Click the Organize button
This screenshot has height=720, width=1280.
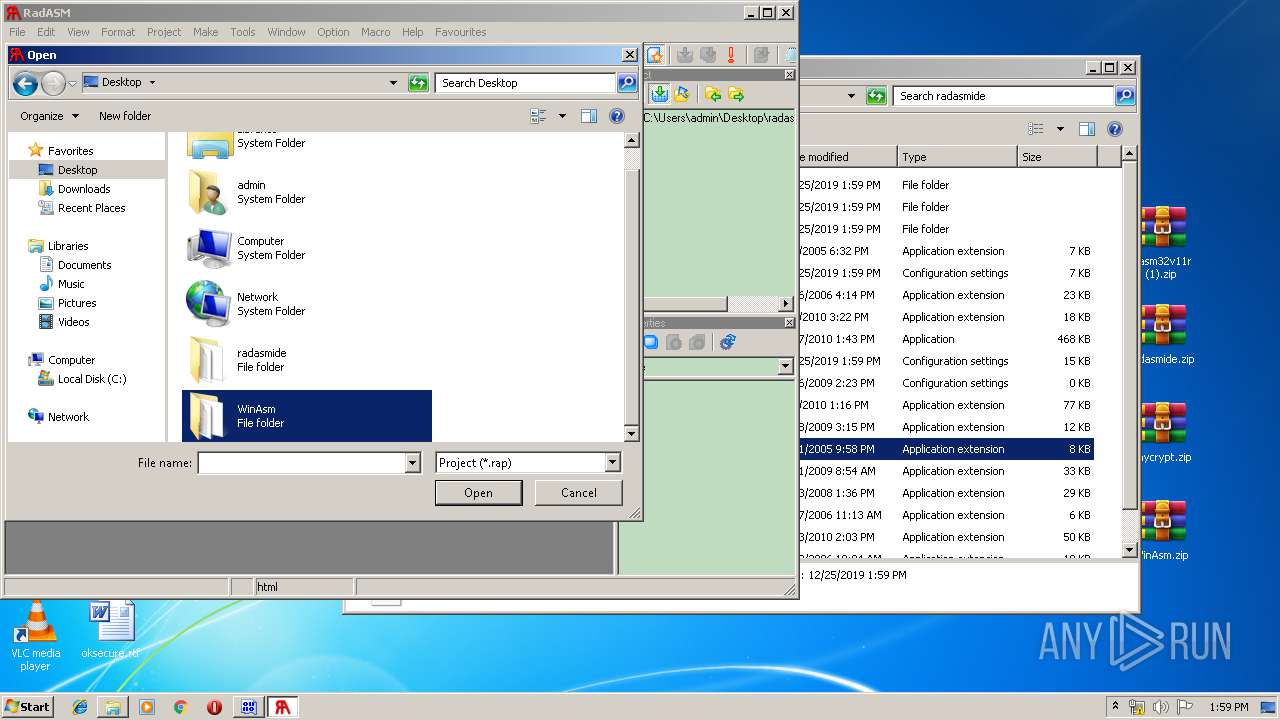[x=49, y=116]
